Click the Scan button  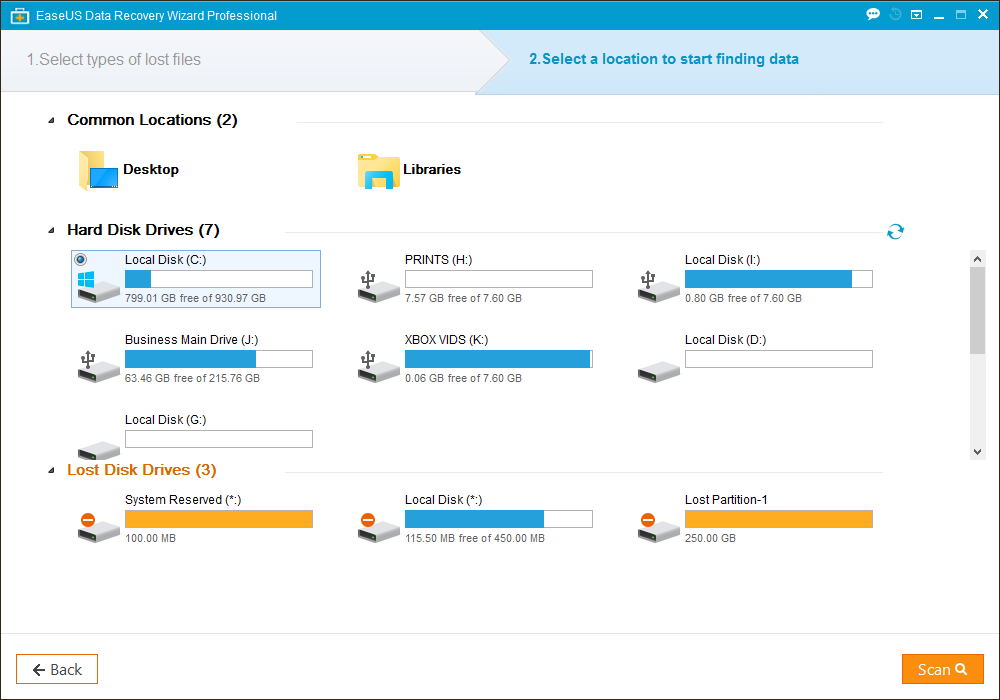point(942,668)
